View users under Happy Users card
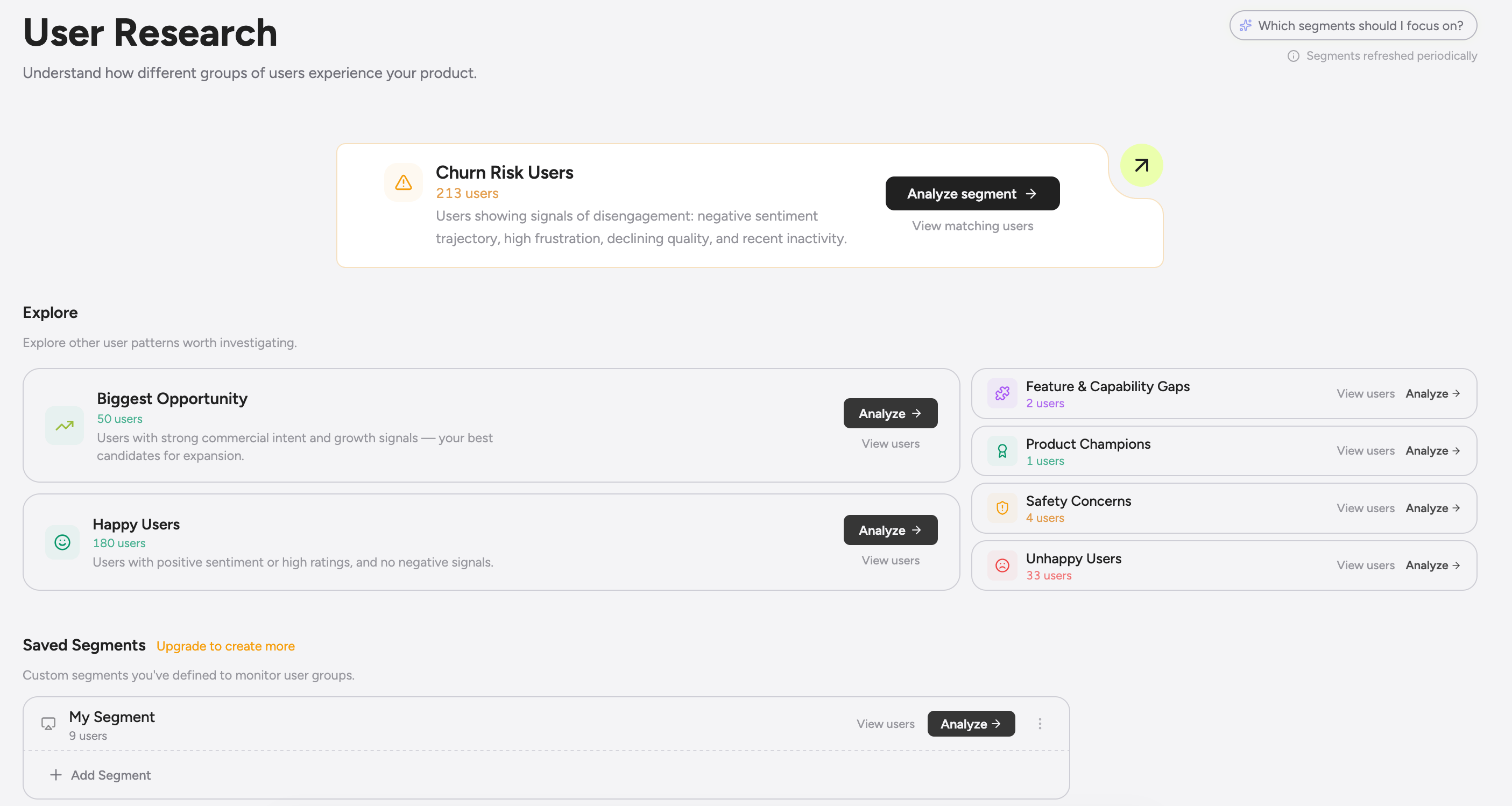Viewport: 1512px width, 806px height. coord(890,561)
